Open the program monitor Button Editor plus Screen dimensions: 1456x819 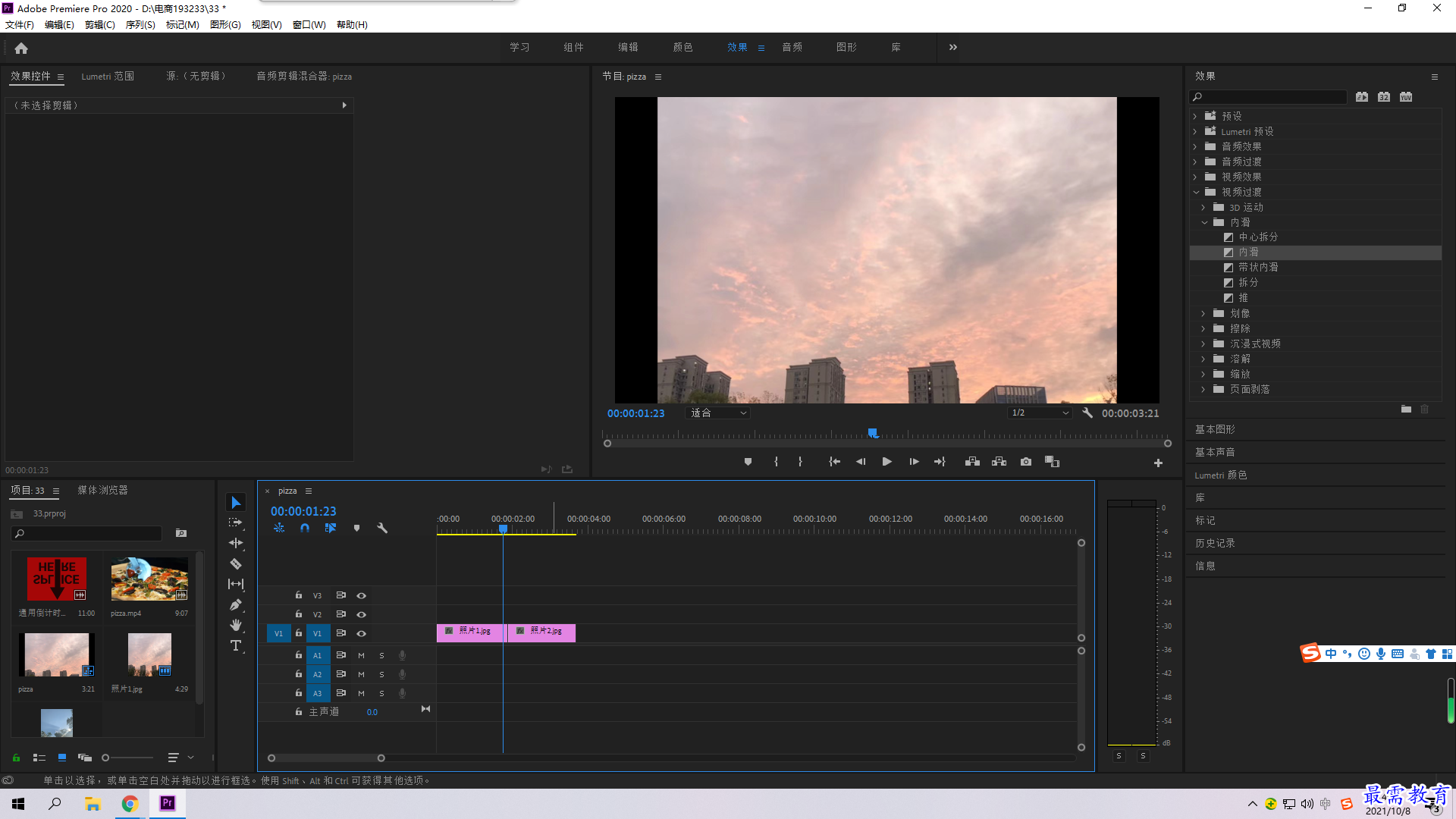pos(1158,463)
